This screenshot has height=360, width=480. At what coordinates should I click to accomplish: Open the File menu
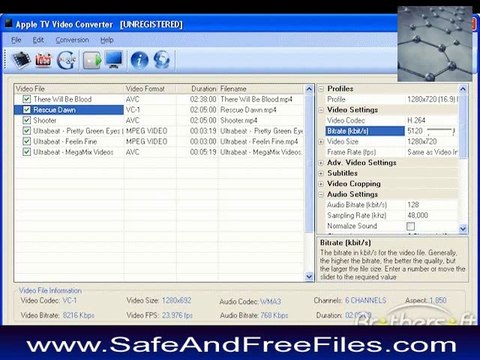coord(16,40)
